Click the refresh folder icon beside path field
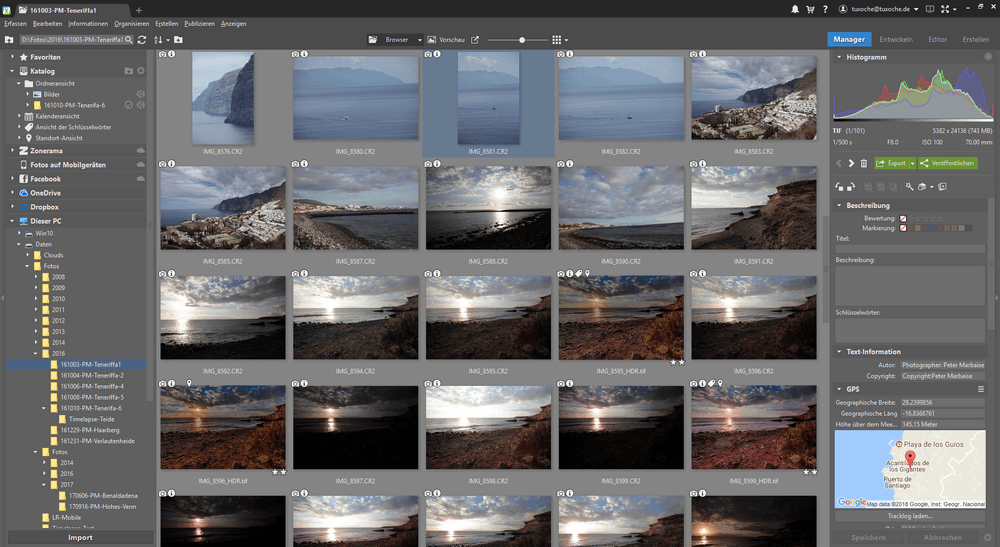This screenshot has width=1000, height=547. point(142,40)
